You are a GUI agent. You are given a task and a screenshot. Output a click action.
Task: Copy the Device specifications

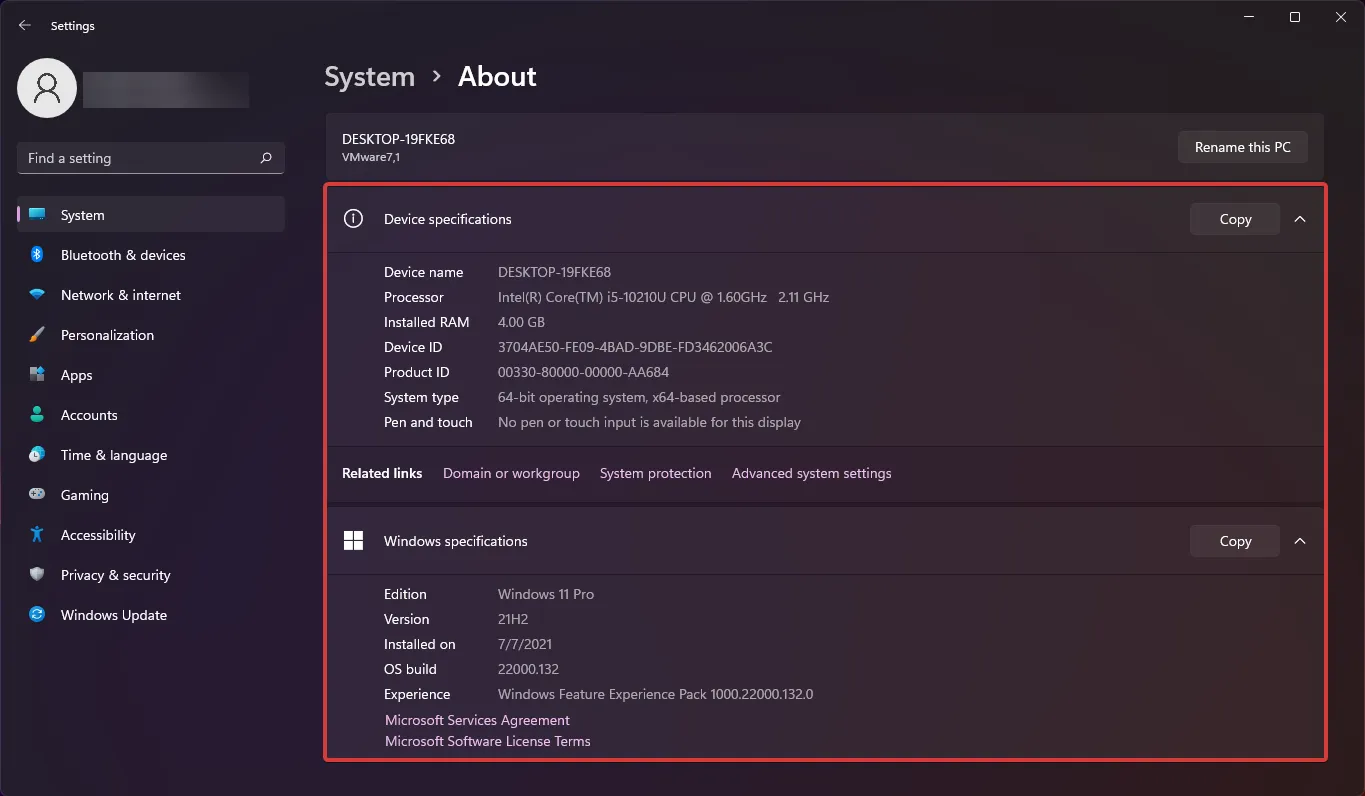pyautogui.click(x=1234, y=219)
